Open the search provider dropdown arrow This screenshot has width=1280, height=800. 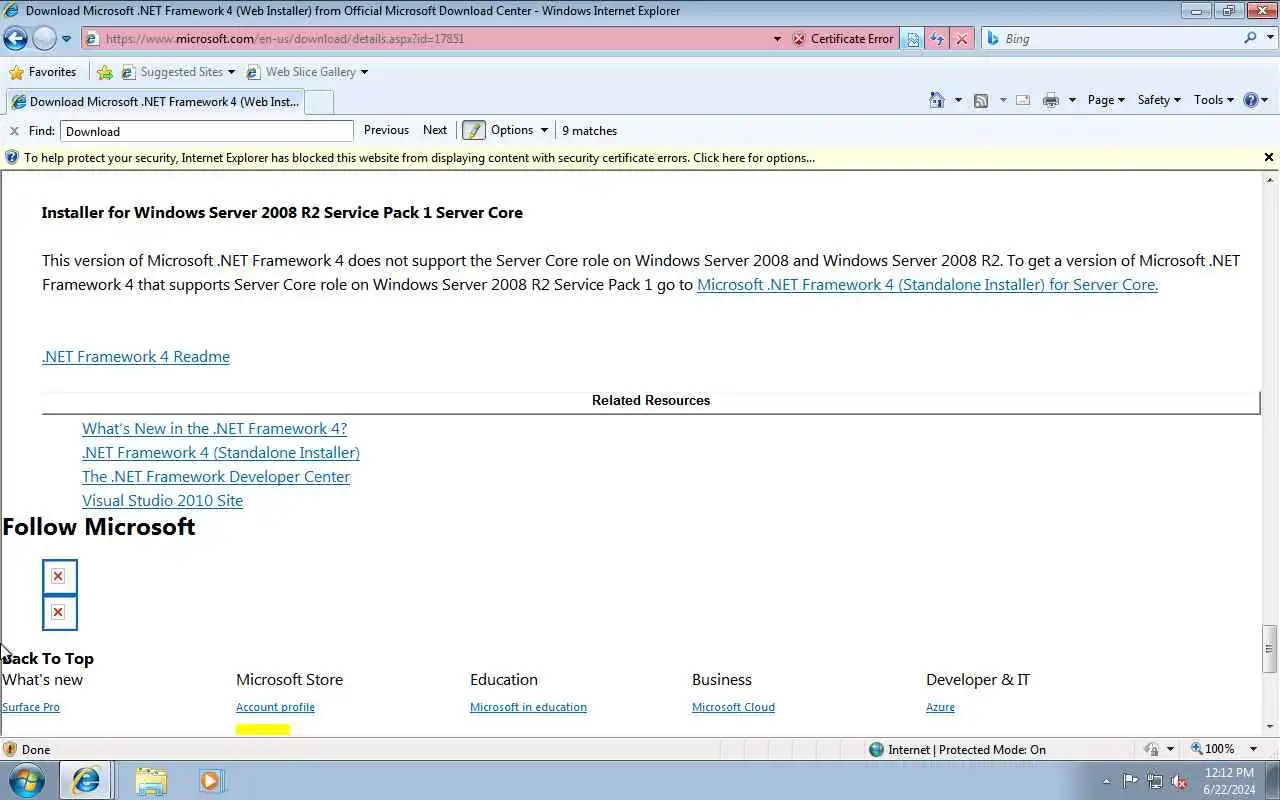[1268, 38]
